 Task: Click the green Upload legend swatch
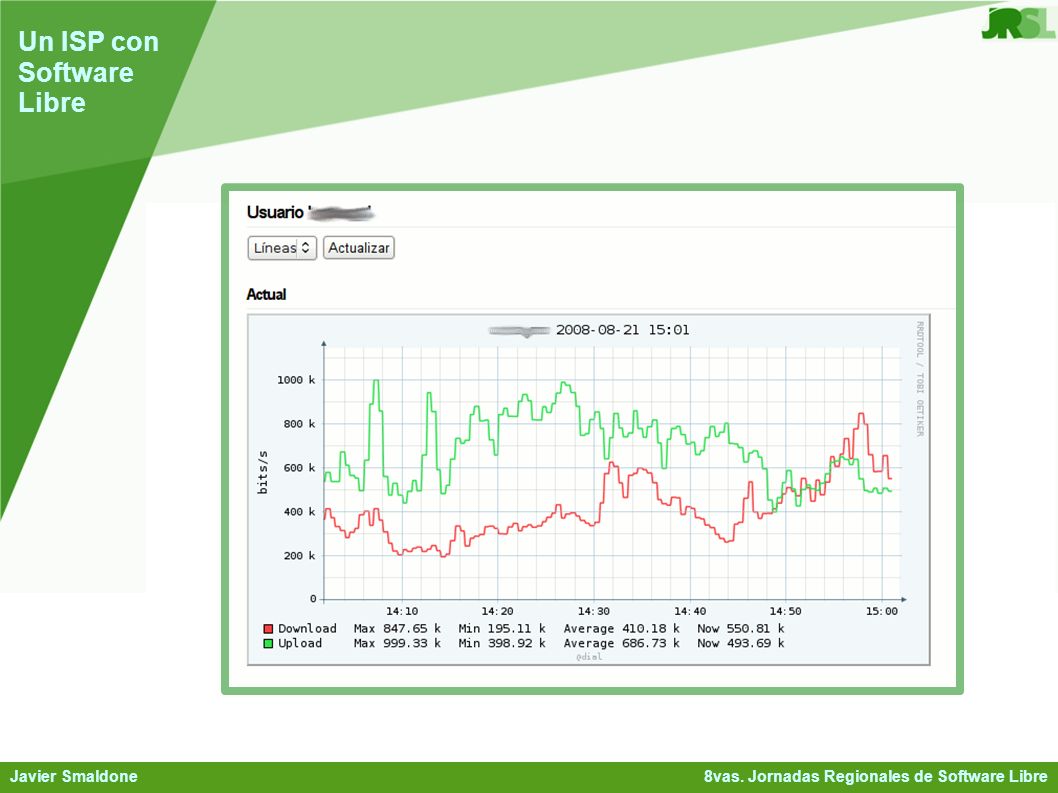pos(268,644)
